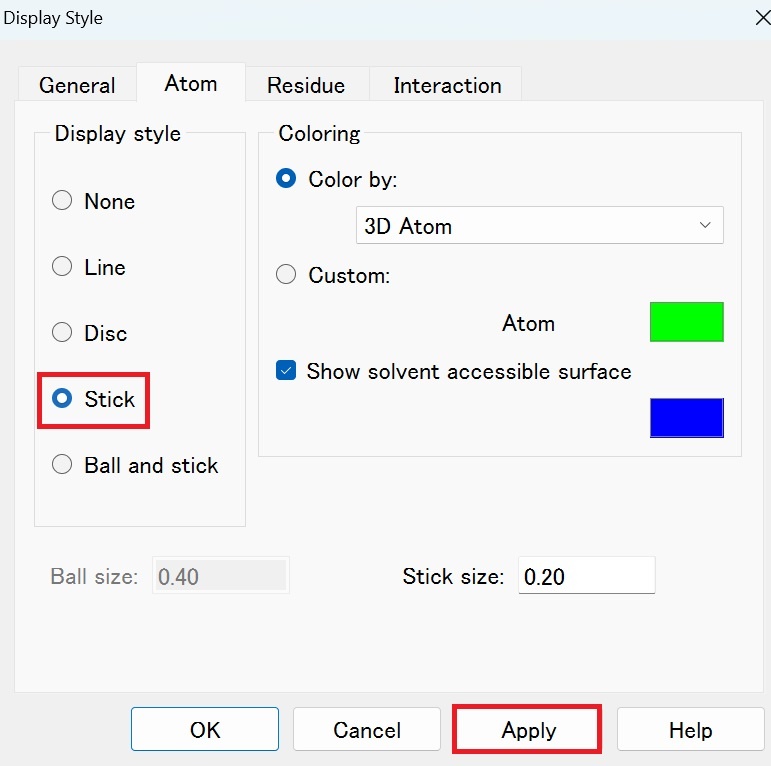The image size is (771, 766).
Task: Click the green Atom color swatch
Action: tap(686, 322)
